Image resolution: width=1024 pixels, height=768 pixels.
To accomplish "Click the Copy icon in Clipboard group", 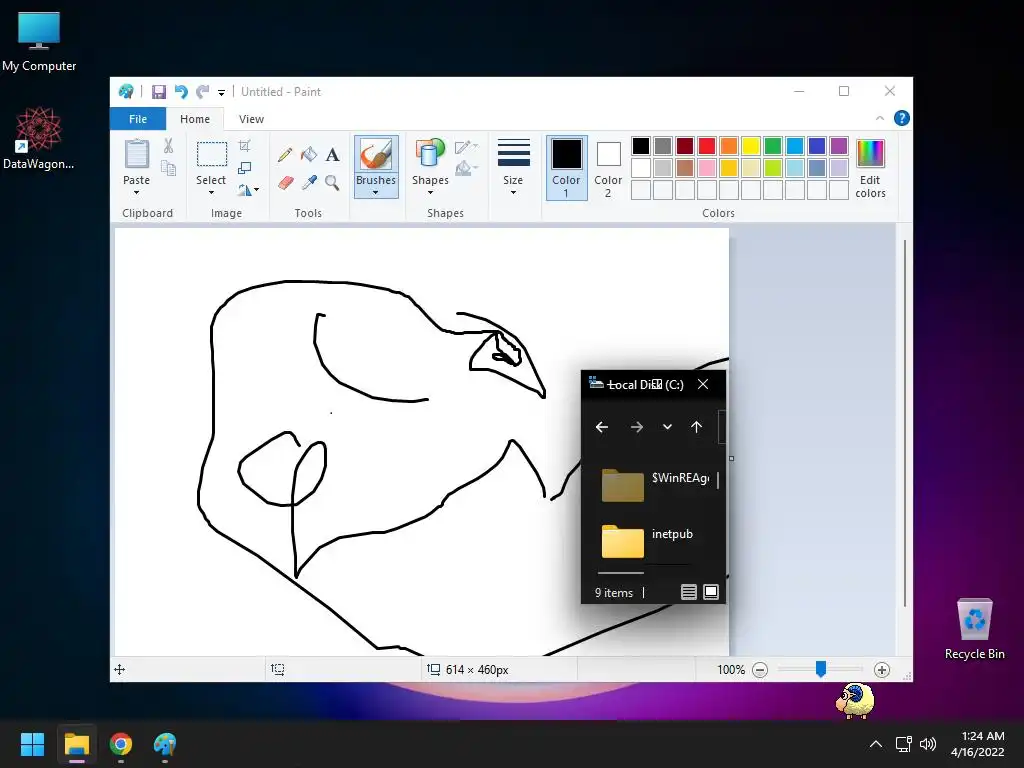I will (x=168, y=168).
